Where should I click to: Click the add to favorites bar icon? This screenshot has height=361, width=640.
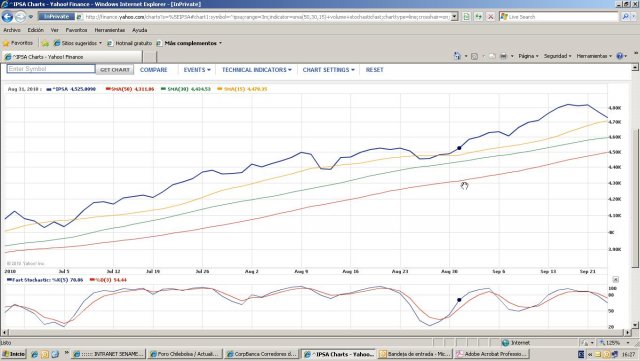(45, 43)
